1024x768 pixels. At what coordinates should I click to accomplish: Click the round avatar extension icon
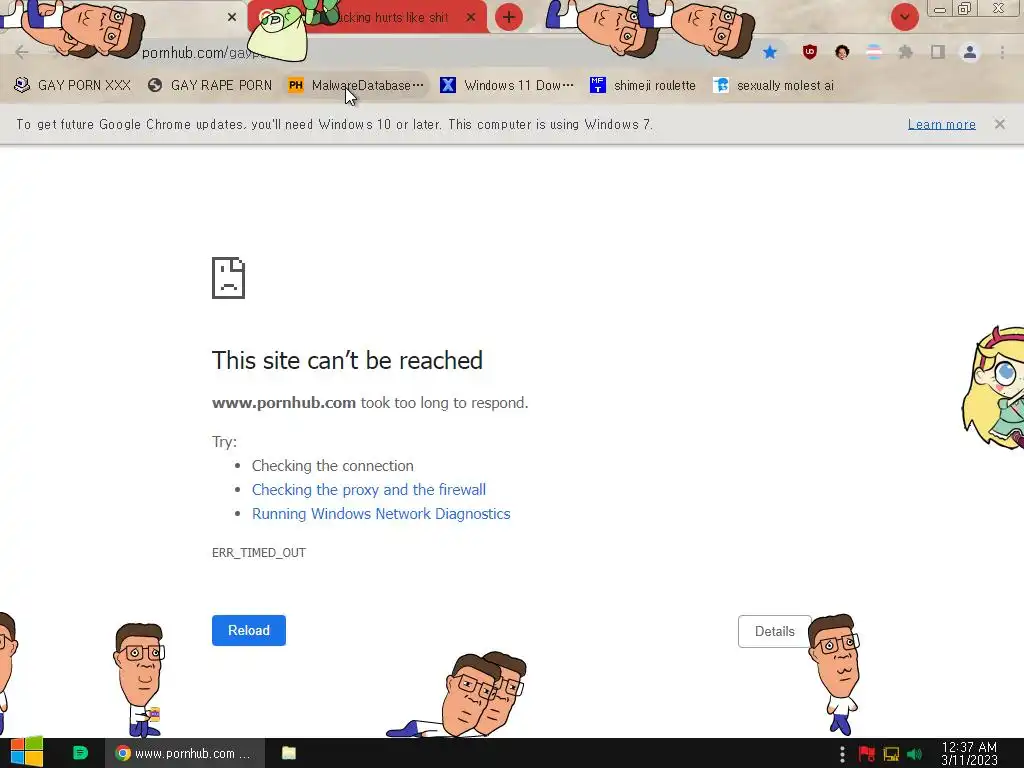coord(842,52)
